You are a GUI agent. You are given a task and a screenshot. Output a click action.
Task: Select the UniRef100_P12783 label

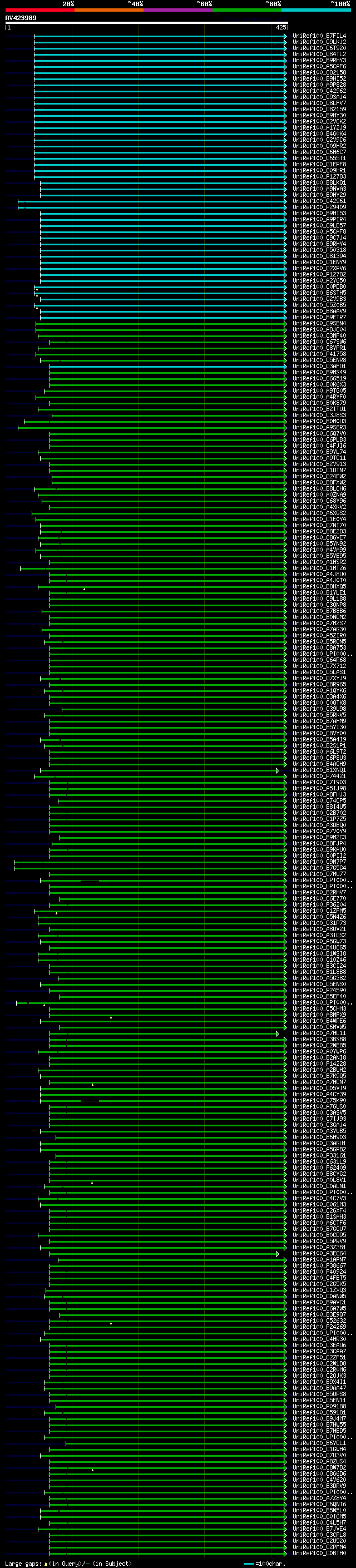click(319, 176)
